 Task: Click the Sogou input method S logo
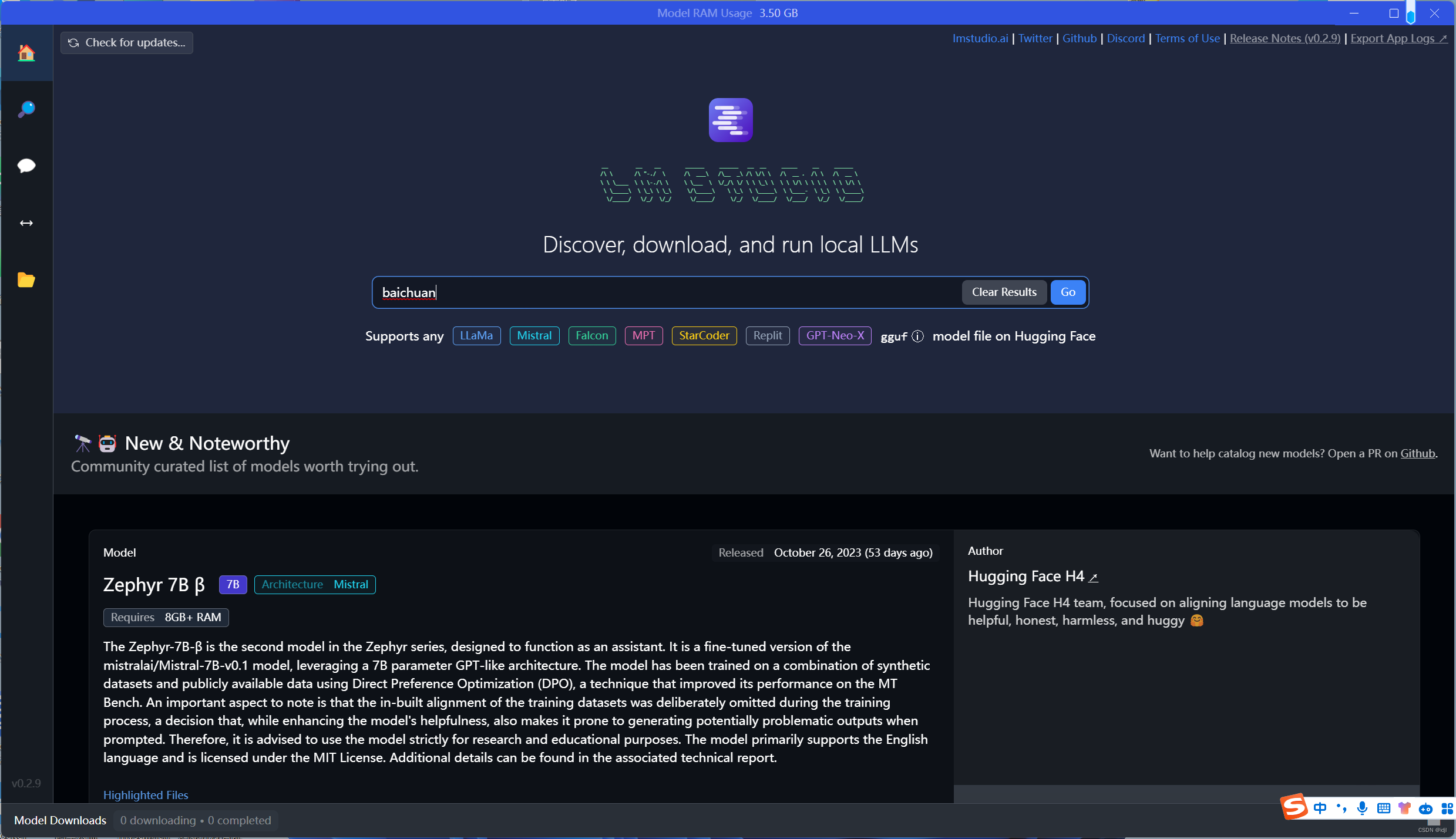click(x=1294, y=808)
